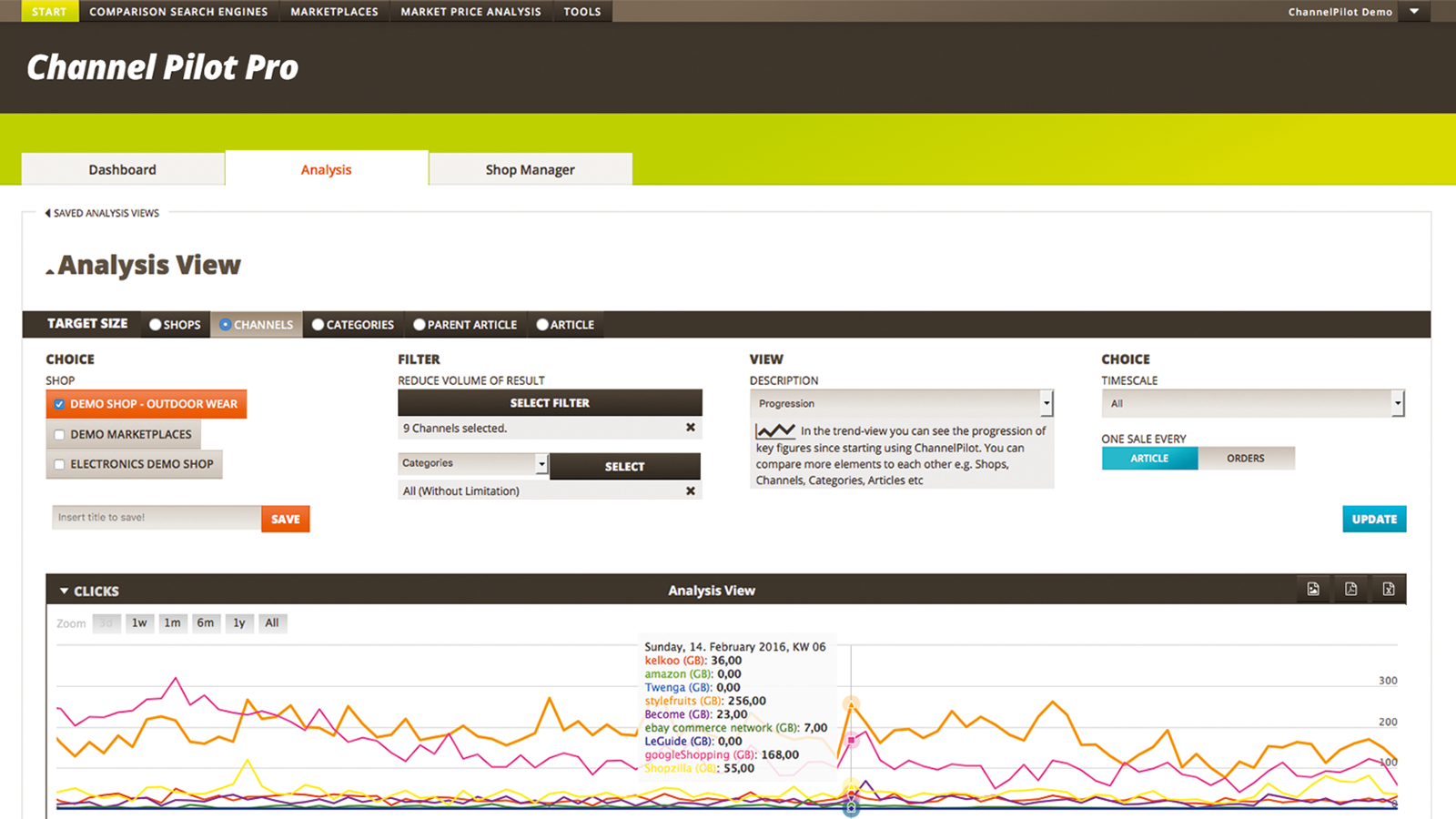
Task: Export the chart as an image
Action: tap(1313, 589)
